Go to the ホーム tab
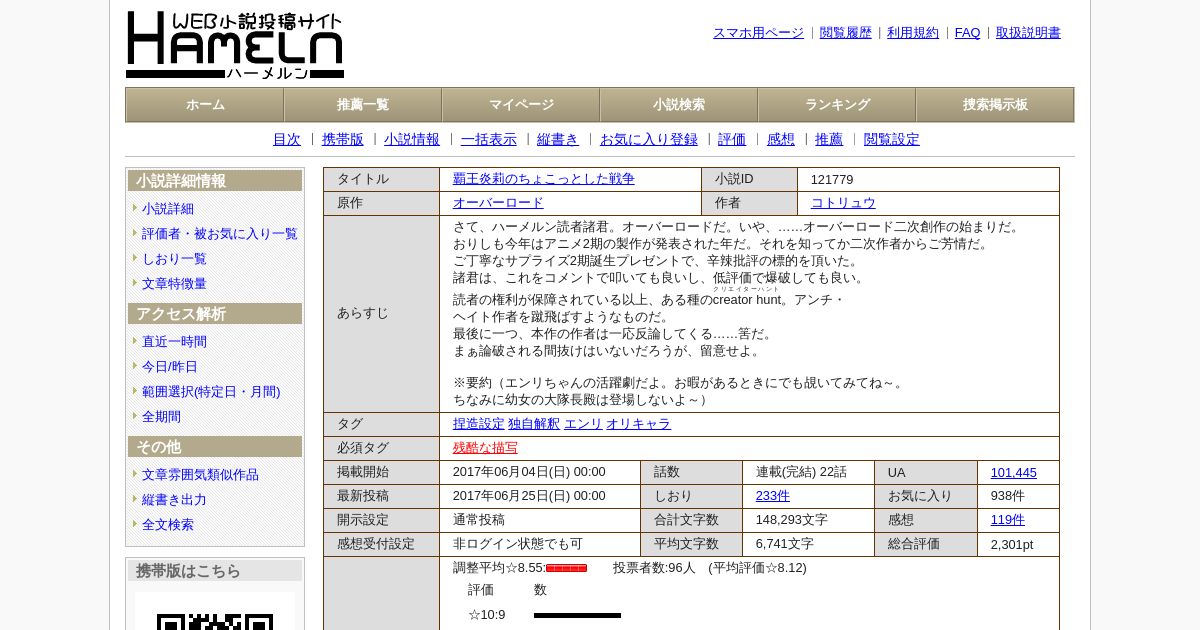The image size is (1200, 630). pos(205,105)
